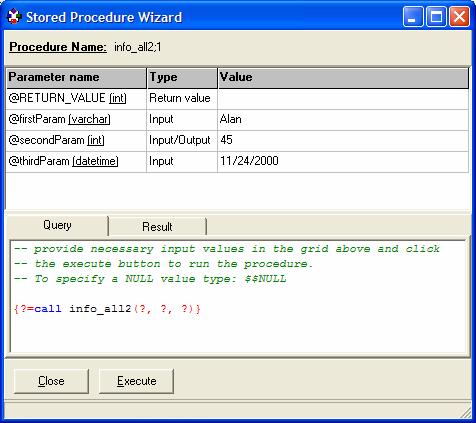Viewport: 476px width, 423px height.
Task: Click the empty @RETURN_VALUE value cell
Action: (343, 98)
